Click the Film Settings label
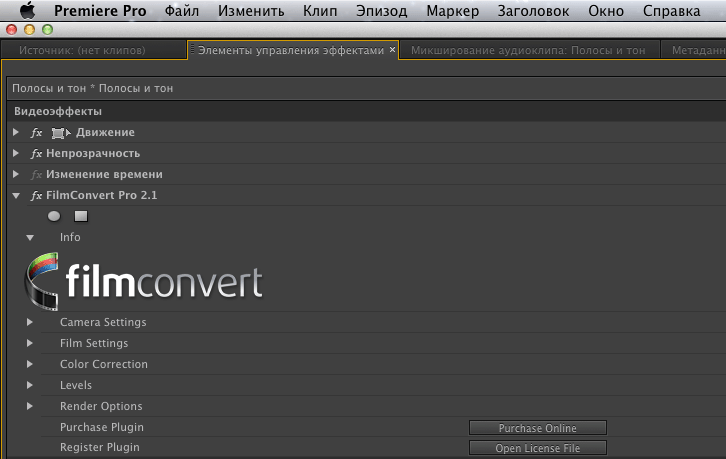This screenshot has width=726, height=459. tap(94, 343)
